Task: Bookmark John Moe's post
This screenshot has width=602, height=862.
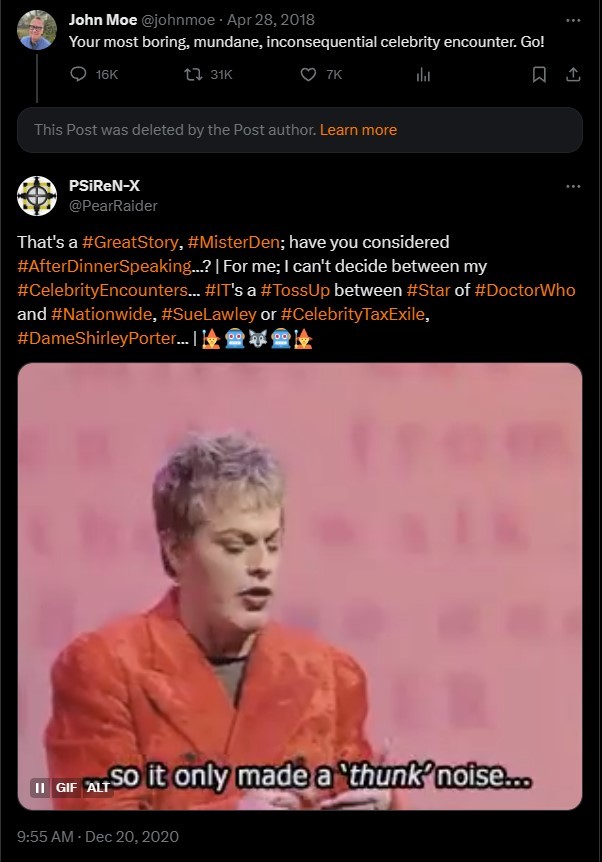Action: (539, 74)
